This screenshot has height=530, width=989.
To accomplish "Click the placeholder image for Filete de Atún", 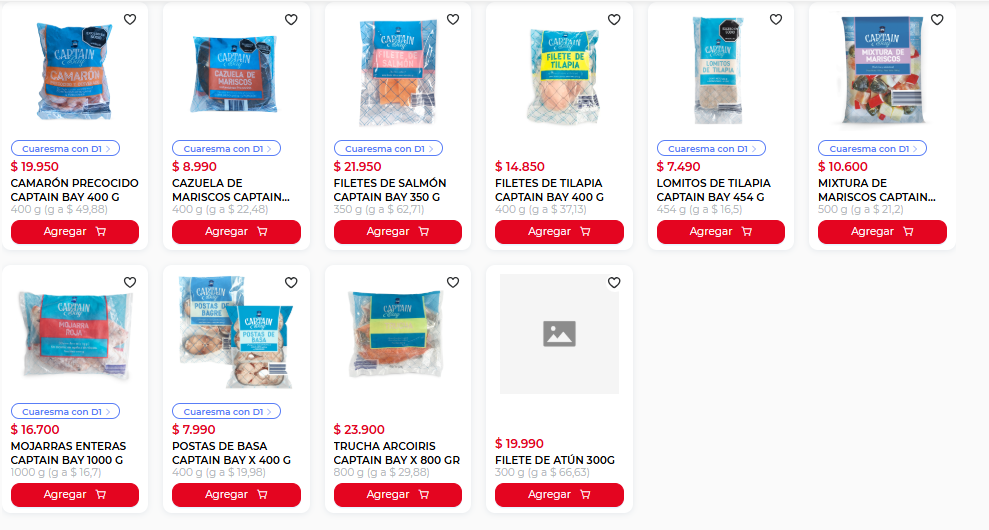I will 559,334.
